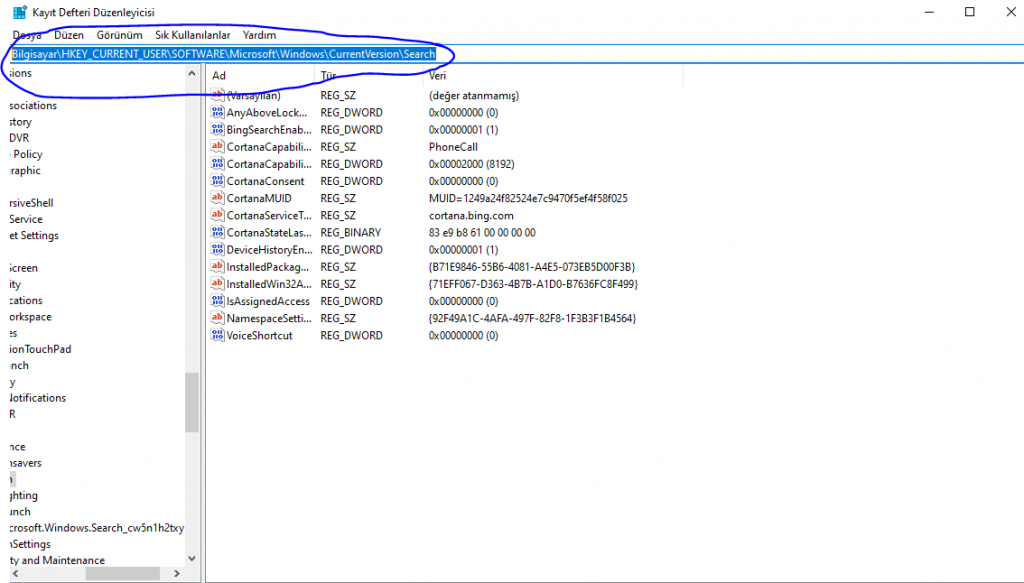Click the DWORD icon beside AnyAboveLock
Screen dimensions: 1024x583
tap(217, 112)
